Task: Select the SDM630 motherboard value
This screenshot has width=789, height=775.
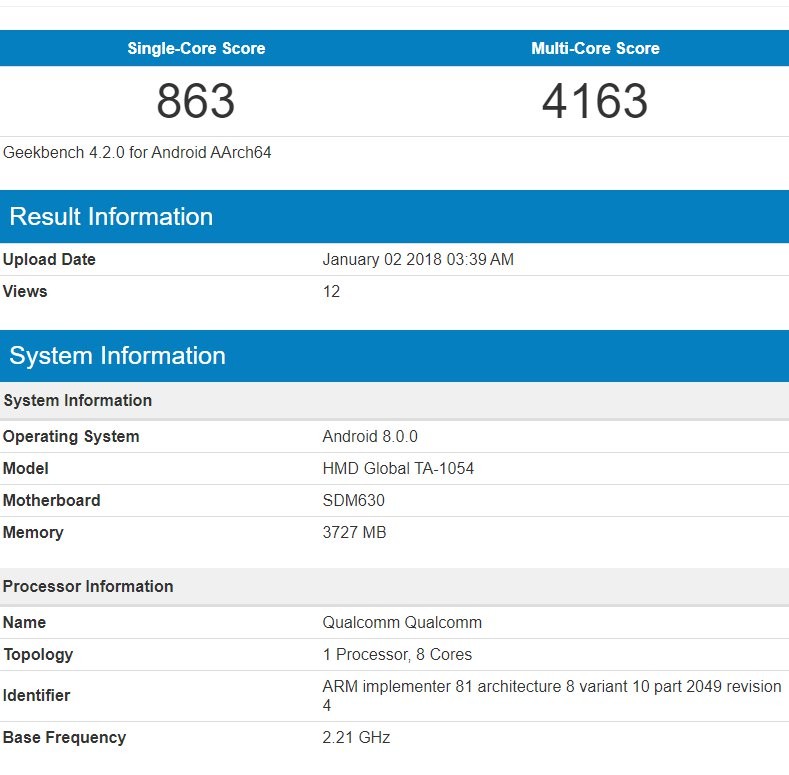Action: pyautogui.click(x=354, y=500)
